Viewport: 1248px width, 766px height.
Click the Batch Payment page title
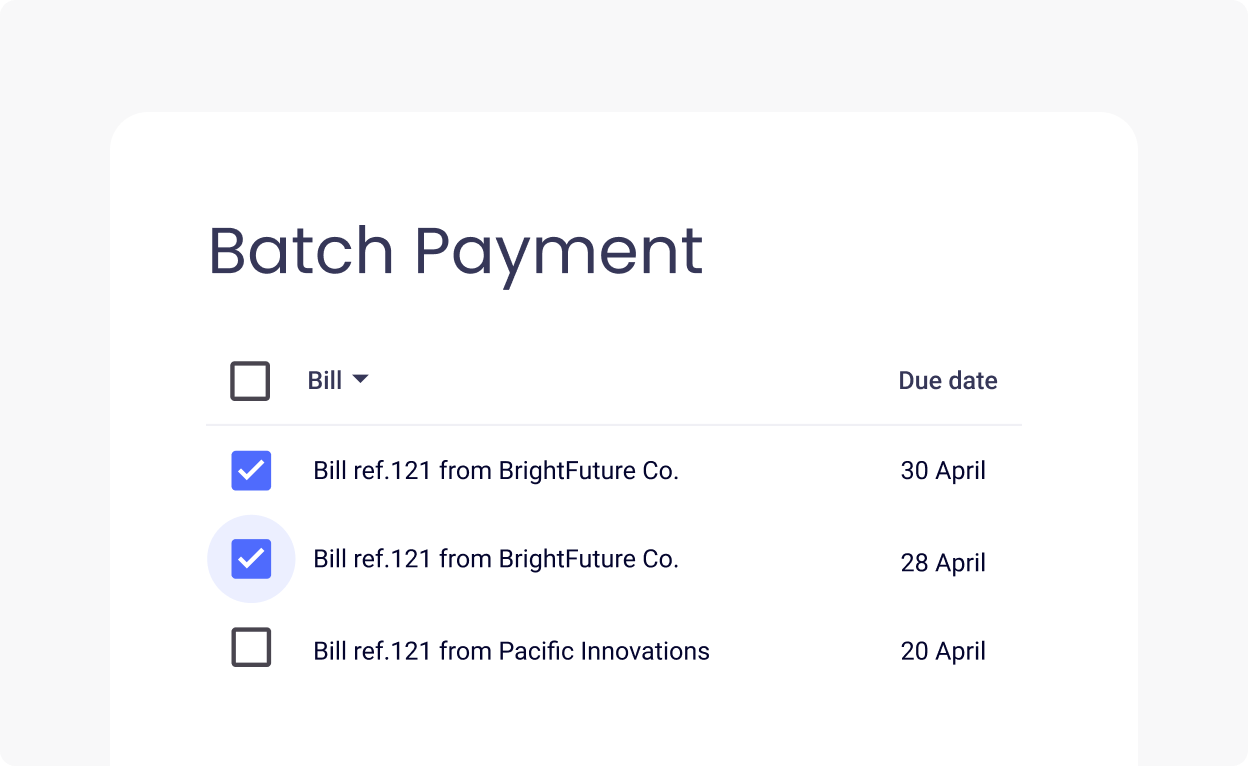click(455, 250)
